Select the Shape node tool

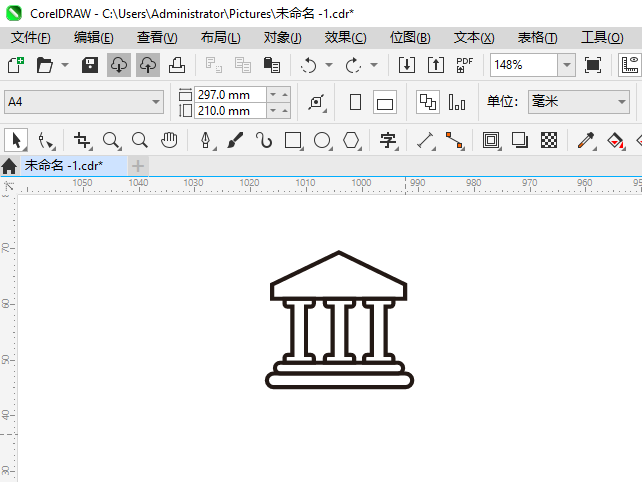click(x=45, y=140)
